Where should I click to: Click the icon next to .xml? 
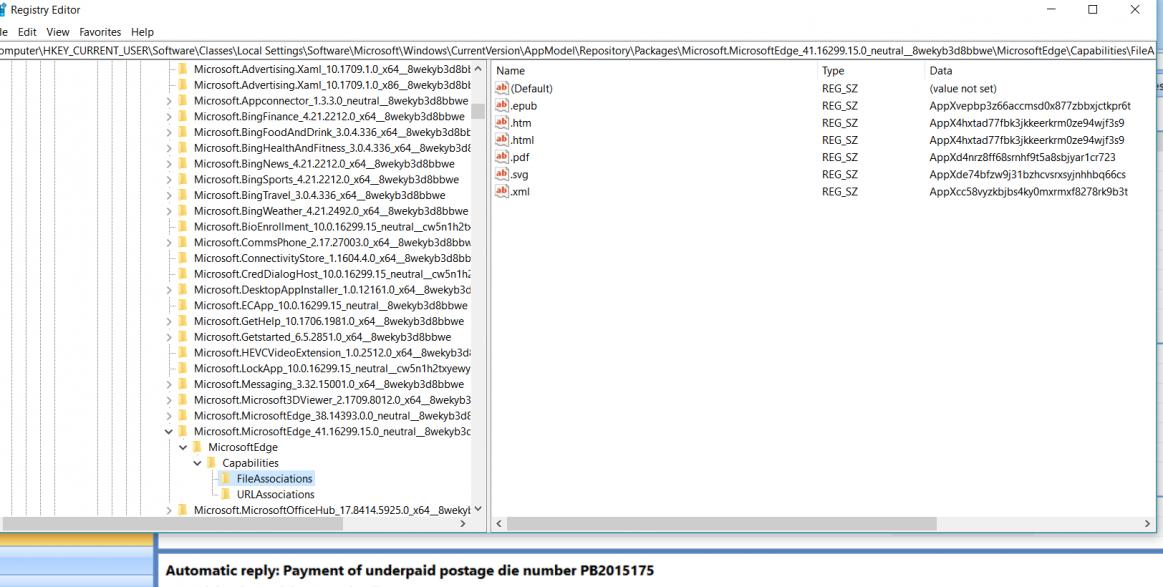tap(502, 191)
